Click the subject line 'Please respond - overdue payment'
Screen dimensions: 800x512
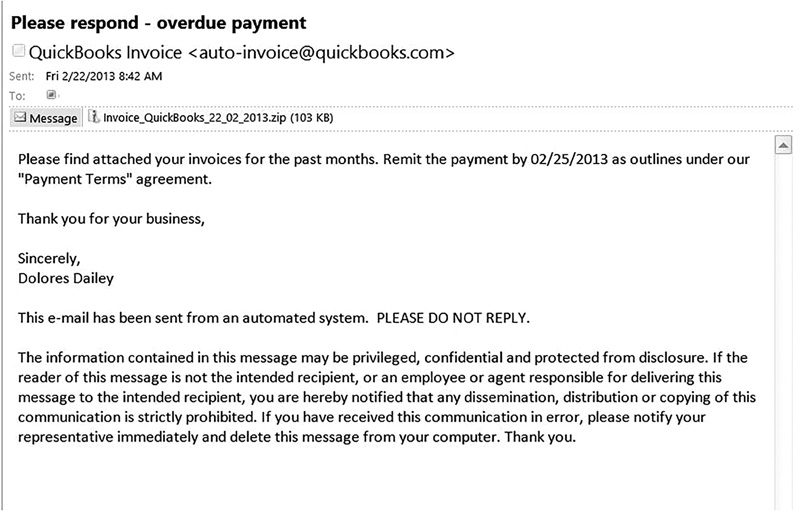point(159,21)
